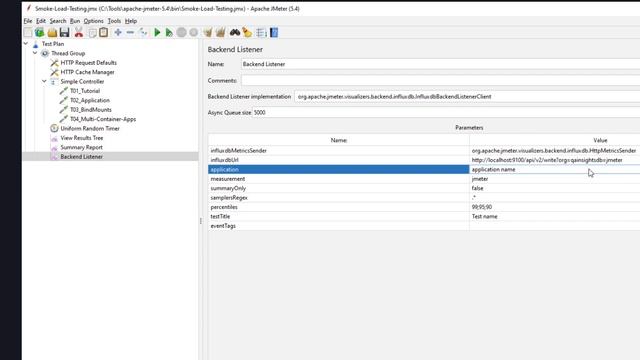The width and height of the screenshot is (640, 360).
Task: Click the Shutdown test icon
Action: [194, 33]
